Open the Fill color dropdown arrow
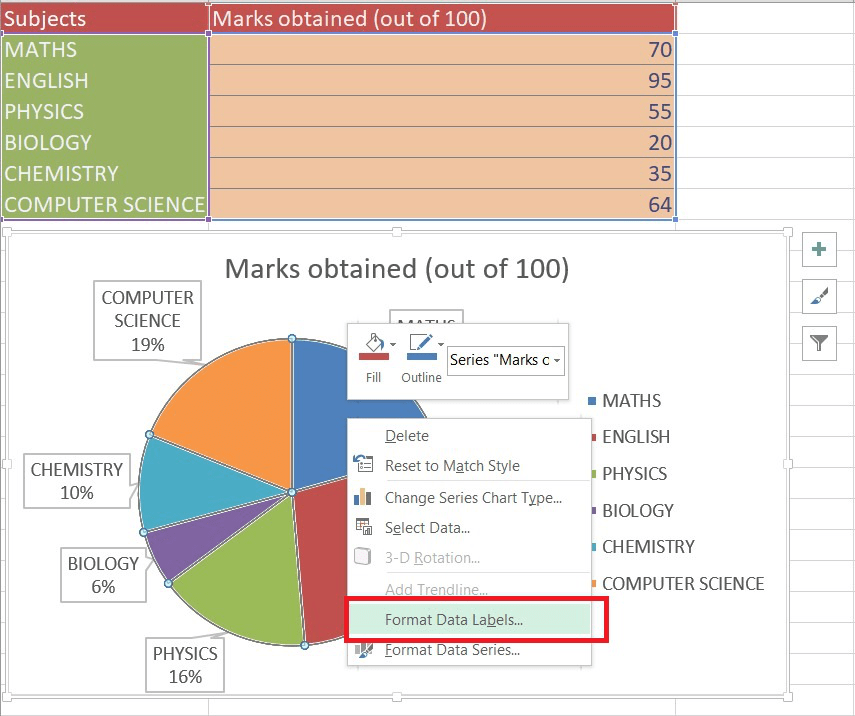The width and height of the screenshot is (855, 716). coord(392,343)
